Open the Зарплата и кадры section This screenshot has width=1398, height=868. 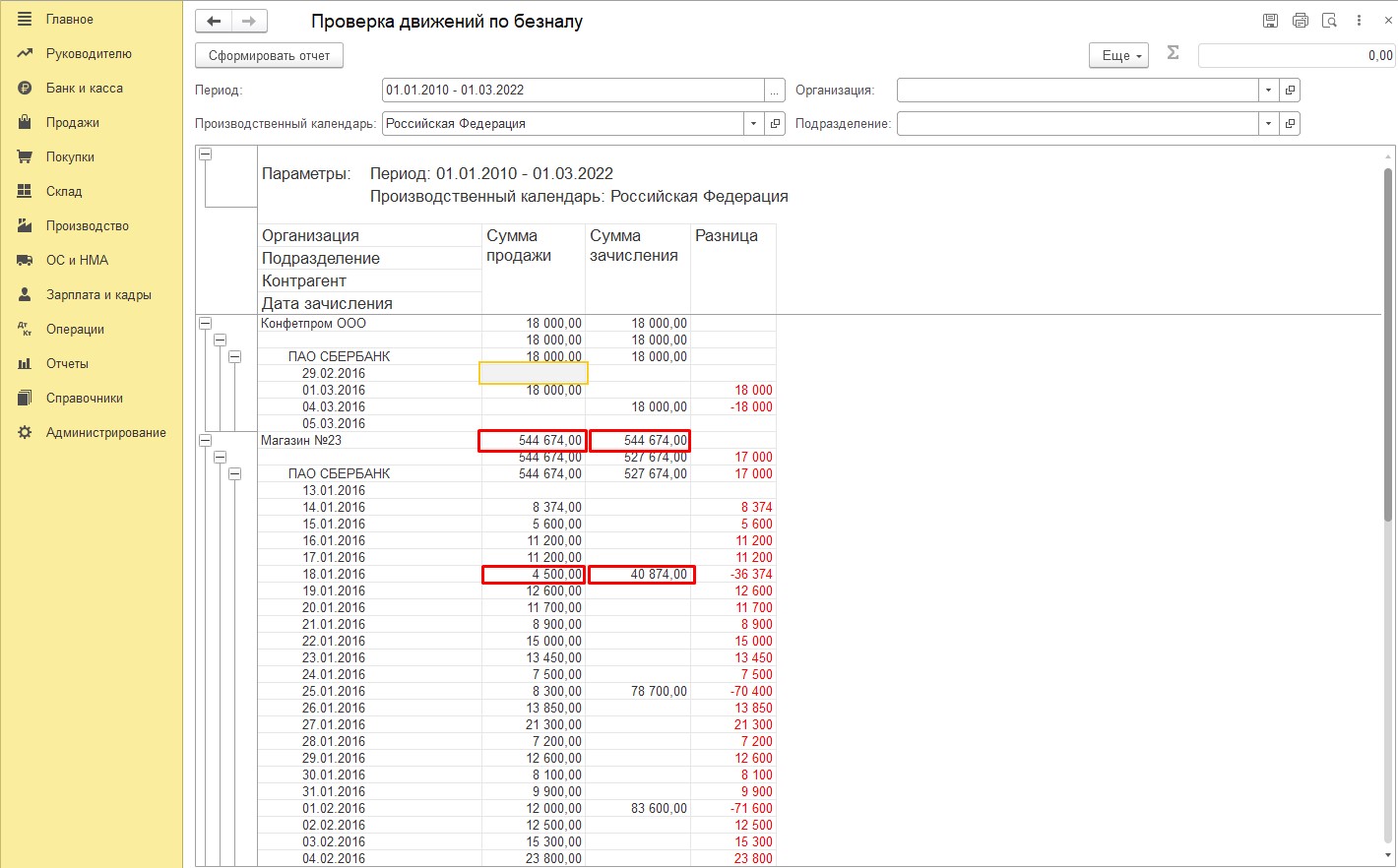point(98,295)
